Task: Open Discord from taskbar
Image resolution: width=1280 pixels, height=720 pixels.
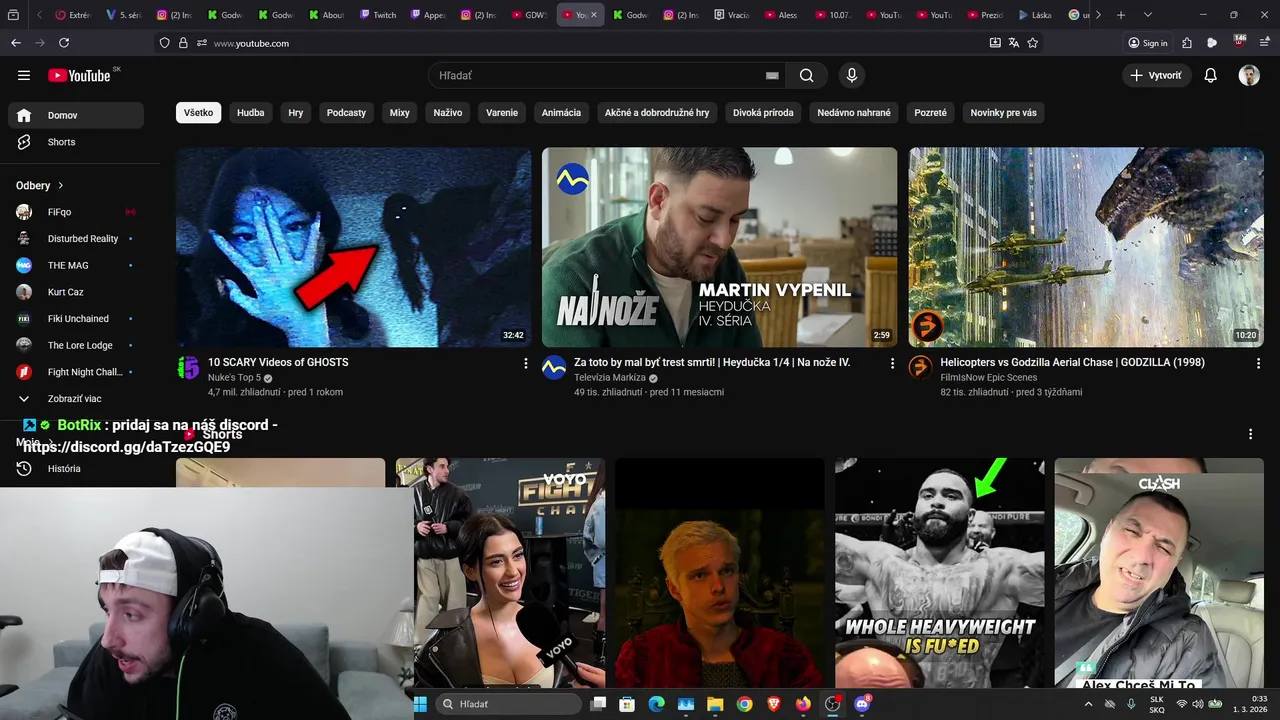Action: [x=862, y=704]
